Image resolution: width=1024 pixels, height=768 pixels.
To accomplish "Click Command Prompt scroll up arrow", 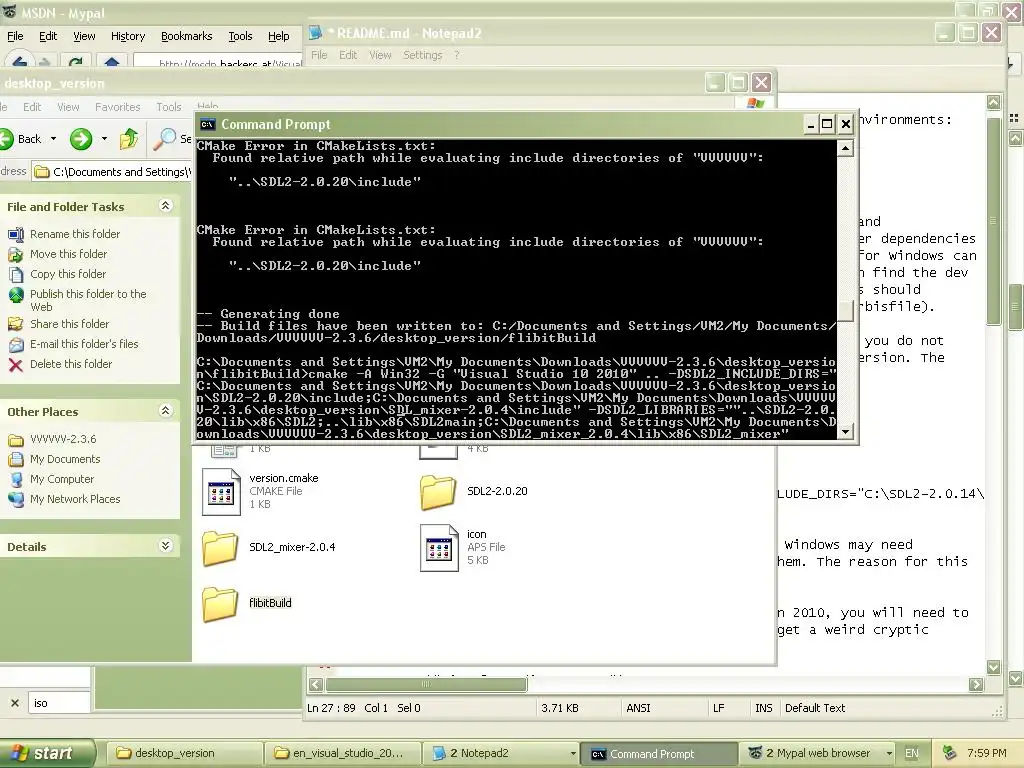I will coord(845,148).
